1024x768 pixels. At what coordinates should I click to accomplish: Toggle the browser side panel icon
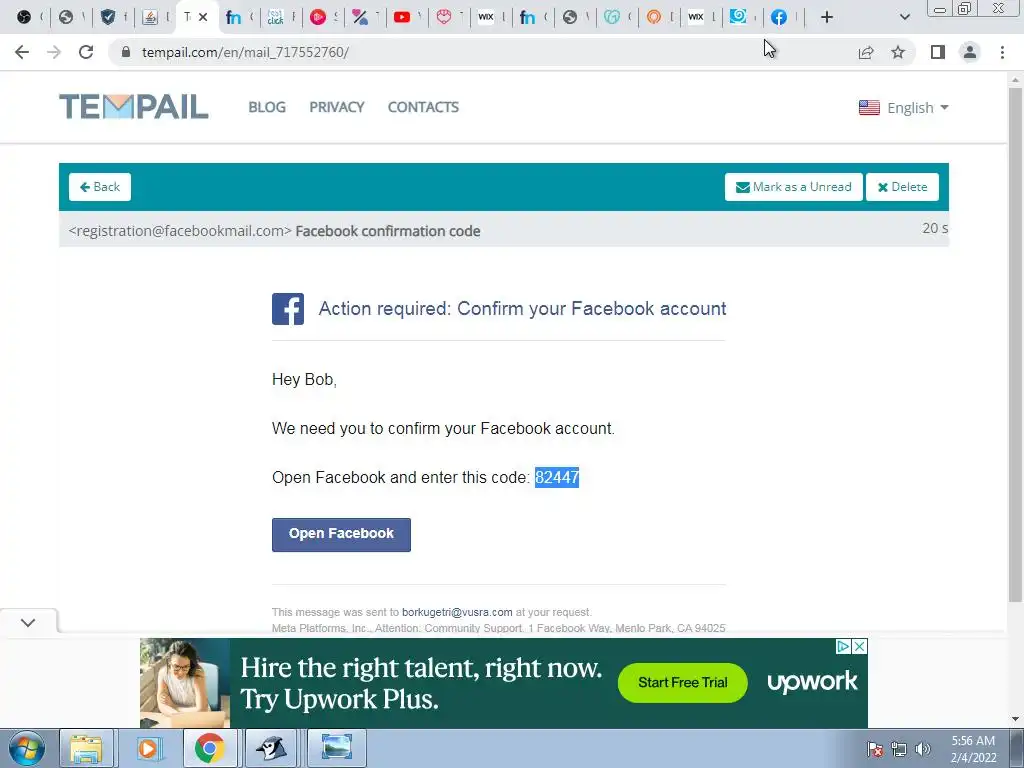(938, 52)
